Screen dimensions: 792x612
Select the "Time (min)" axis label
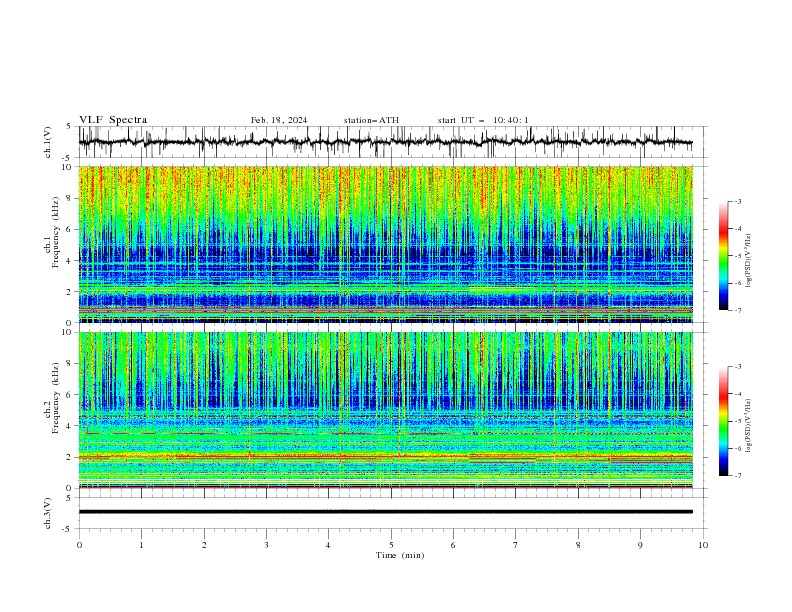point(400,555)
